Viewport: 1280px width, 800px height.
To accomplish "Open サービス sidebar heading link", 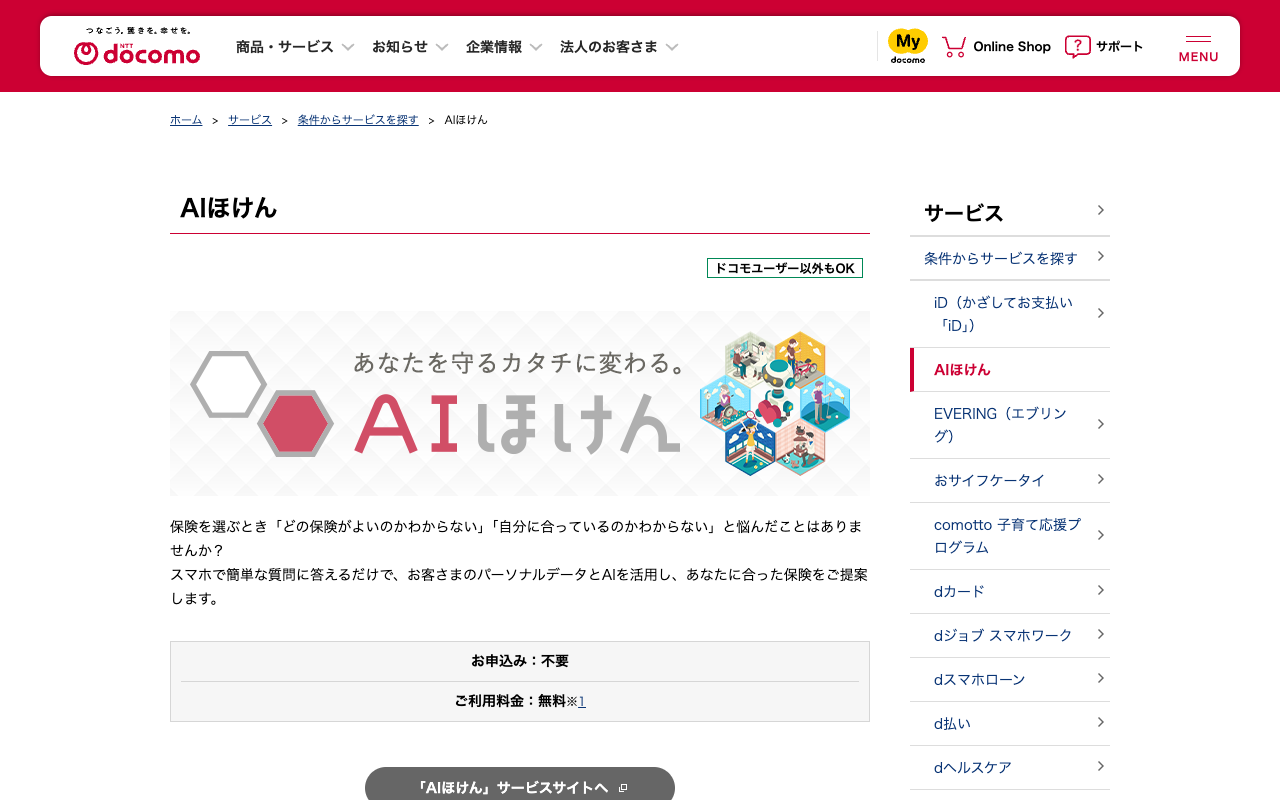I will pos(1010,213).
